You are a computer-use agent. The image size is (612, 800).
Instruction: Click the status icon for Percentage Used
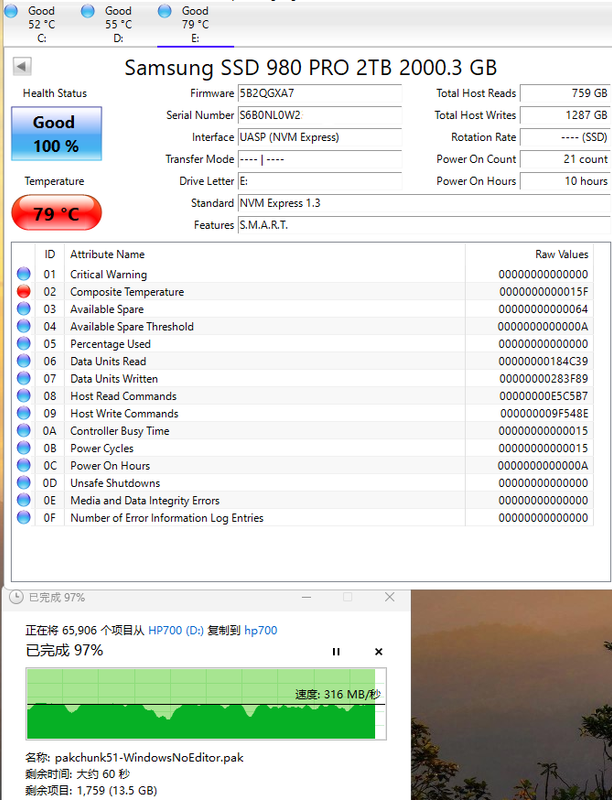[x=23, y=343]
